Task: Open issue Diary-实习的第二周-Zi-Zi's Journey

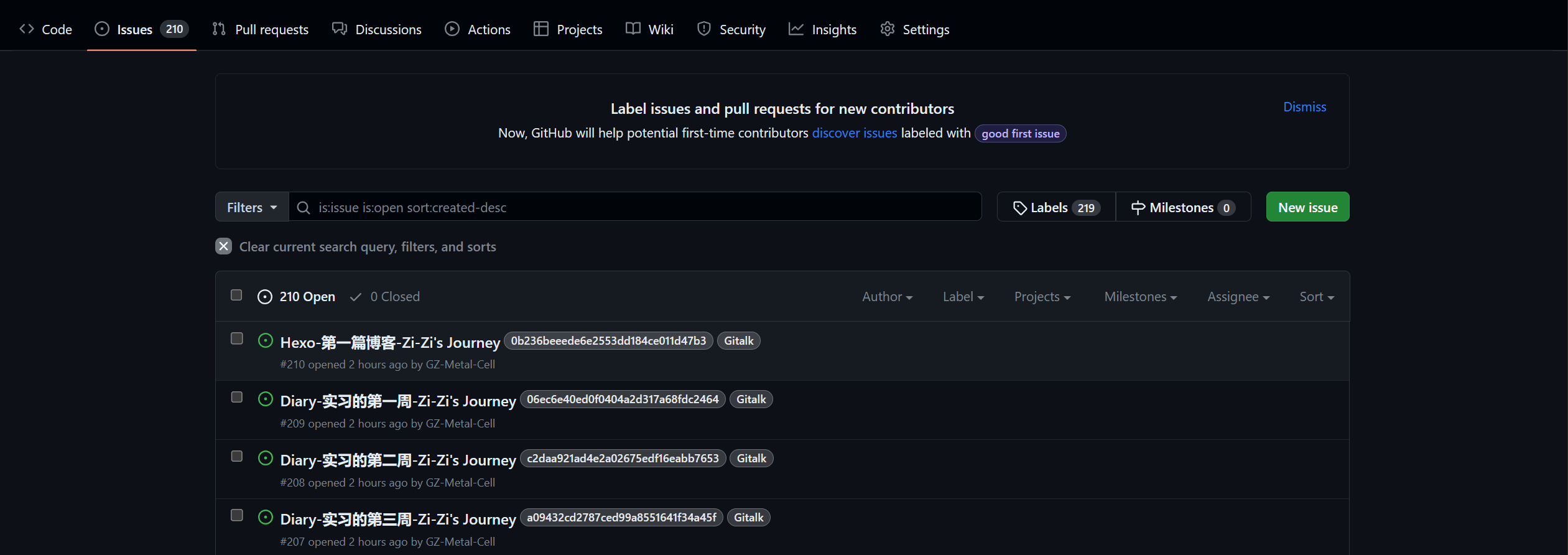Action: click(398, 460)
